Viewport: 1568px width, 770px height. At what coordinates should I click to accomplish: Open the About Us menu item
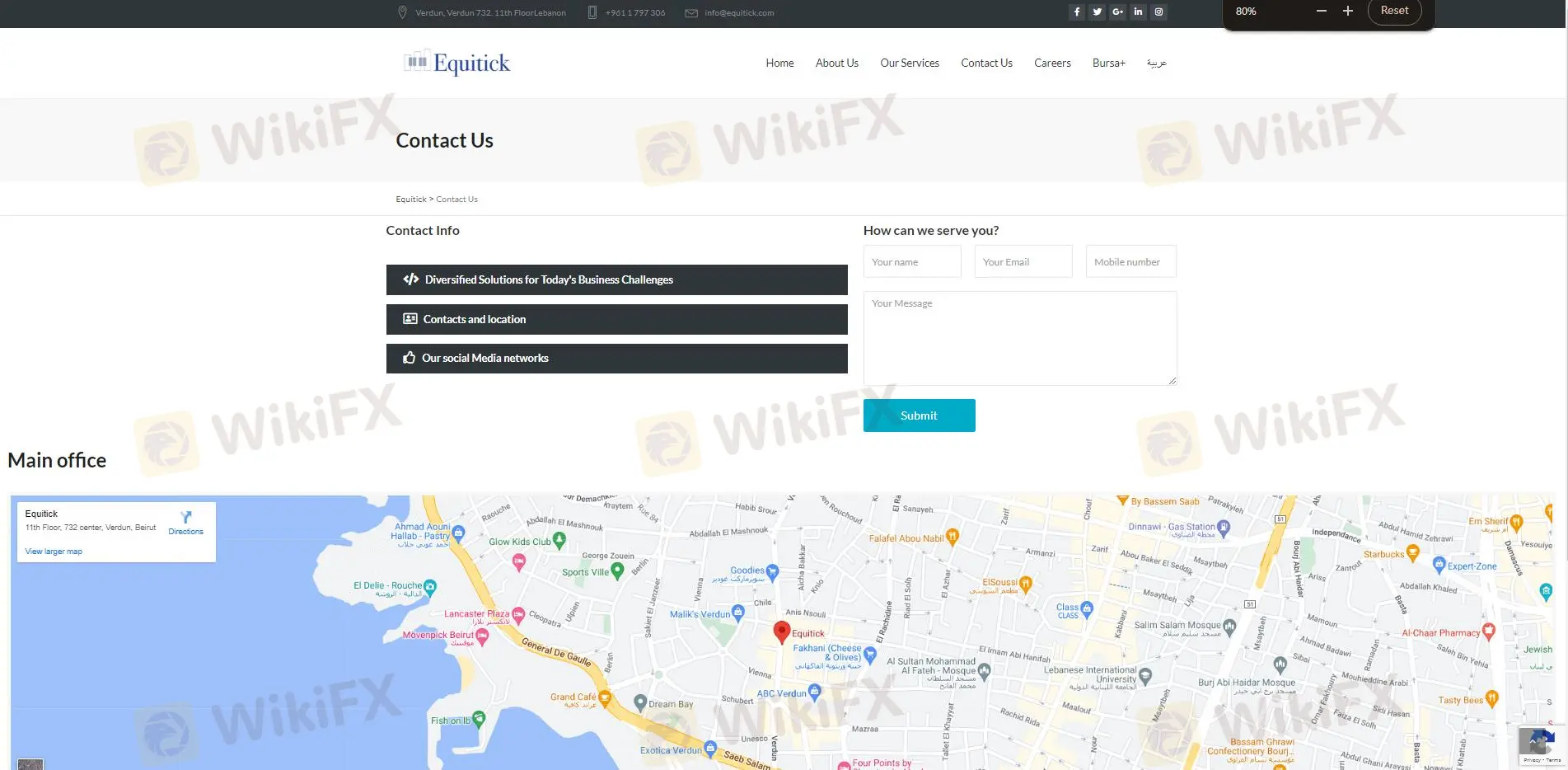[836, 63]
